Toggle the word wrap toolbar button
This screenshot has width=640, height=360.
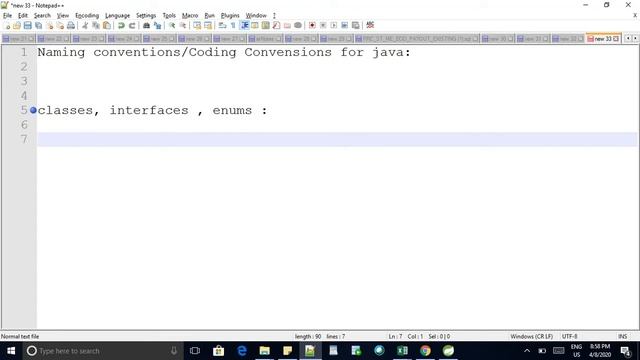click(x=222, y=25)
